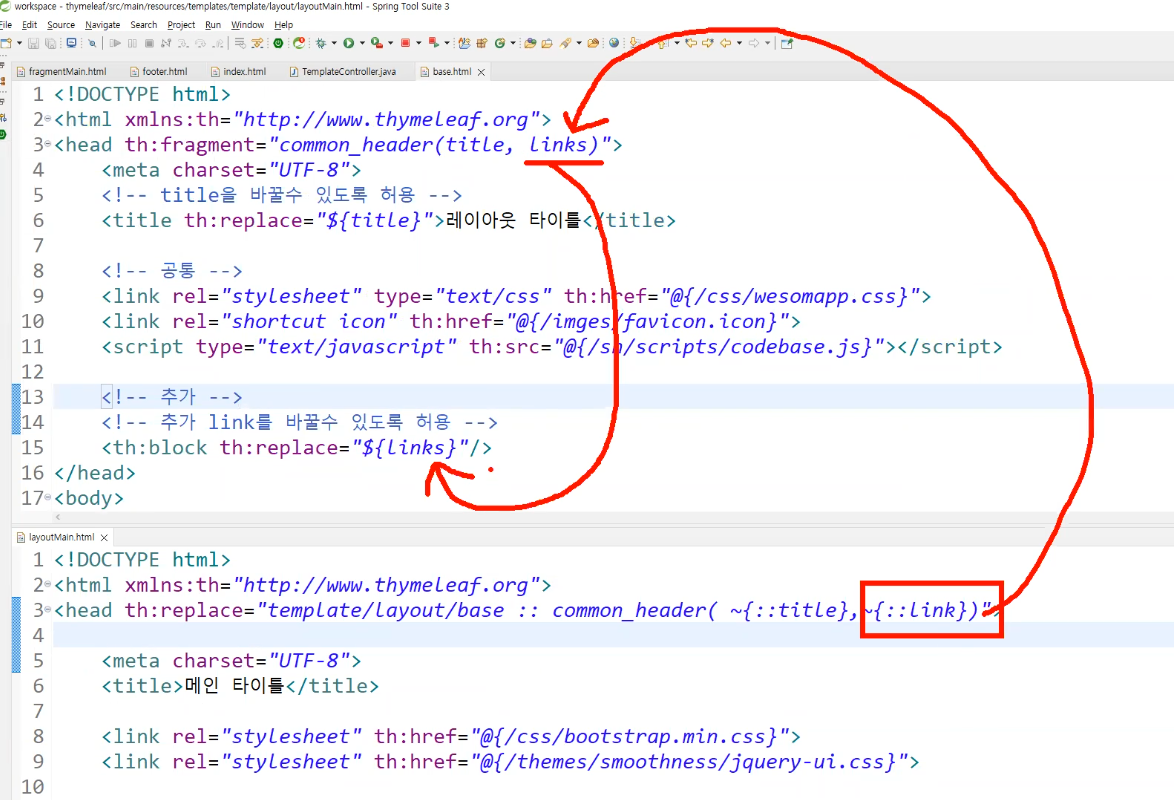This screenshot has width=1174, height=800.
Task: Open the Help menu
Action: point(283,25)
